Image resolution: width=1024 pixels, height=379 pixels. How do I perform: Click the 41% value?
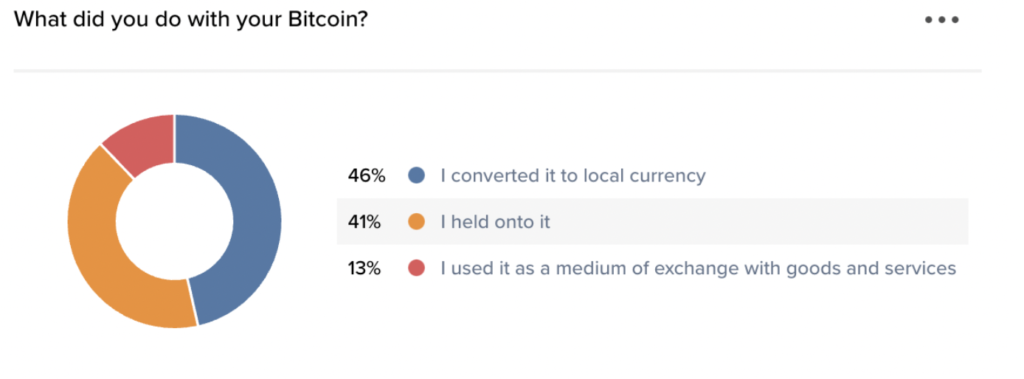point(364,222)
